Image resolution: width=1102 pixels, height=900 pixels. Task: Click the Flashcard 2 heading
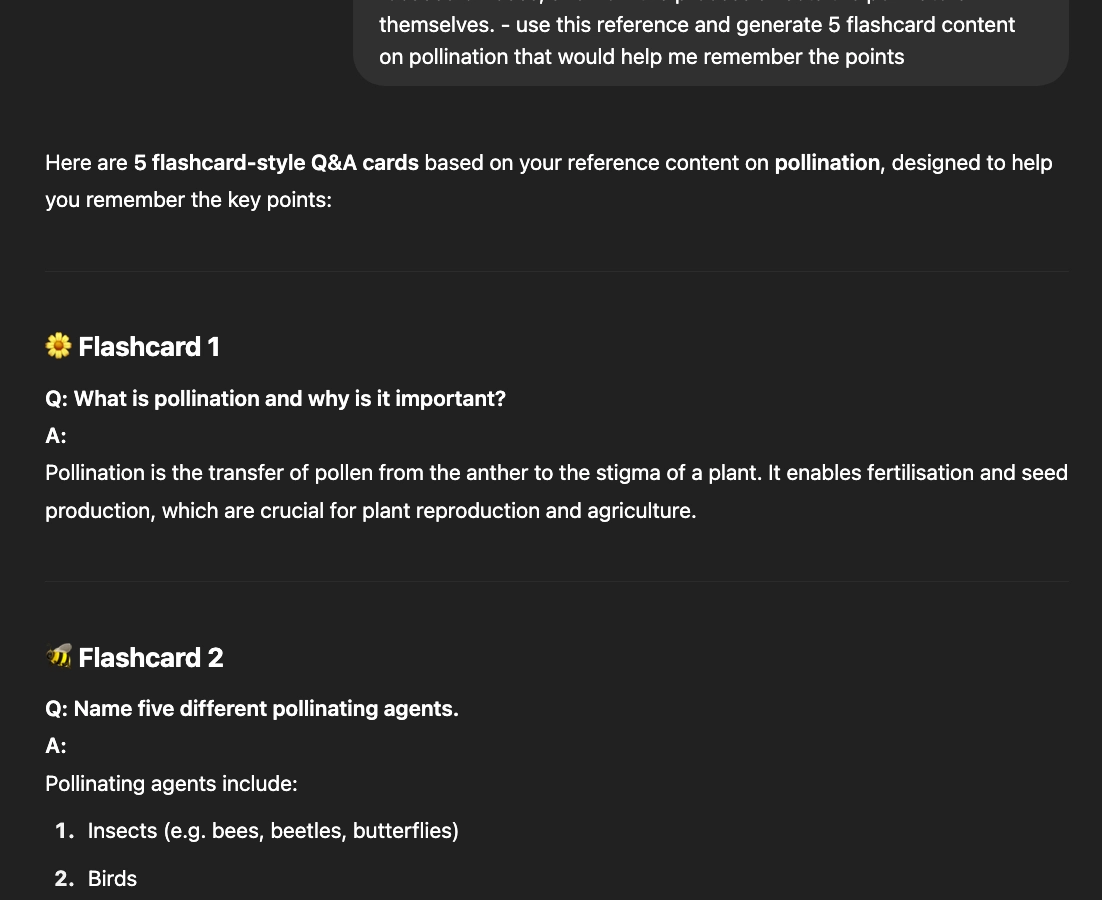(x=151, y=657)
